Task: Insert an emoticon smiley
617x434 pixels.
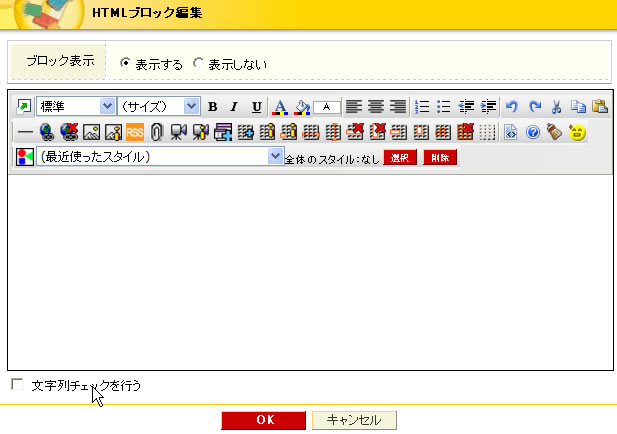Action: tap(577, 133)
